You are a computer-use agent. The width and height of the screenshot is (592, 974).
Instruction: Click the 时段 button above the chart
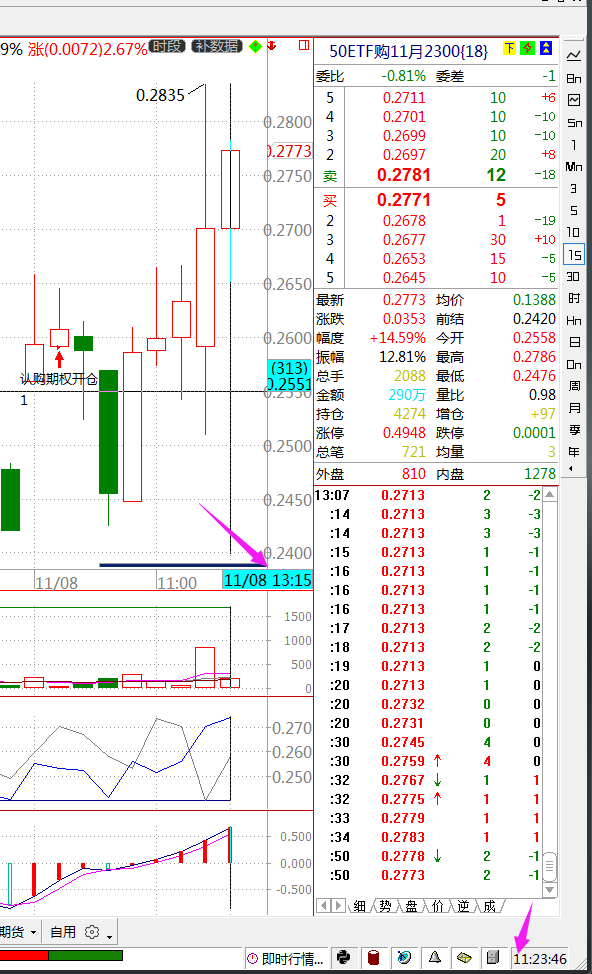point(168,47)
